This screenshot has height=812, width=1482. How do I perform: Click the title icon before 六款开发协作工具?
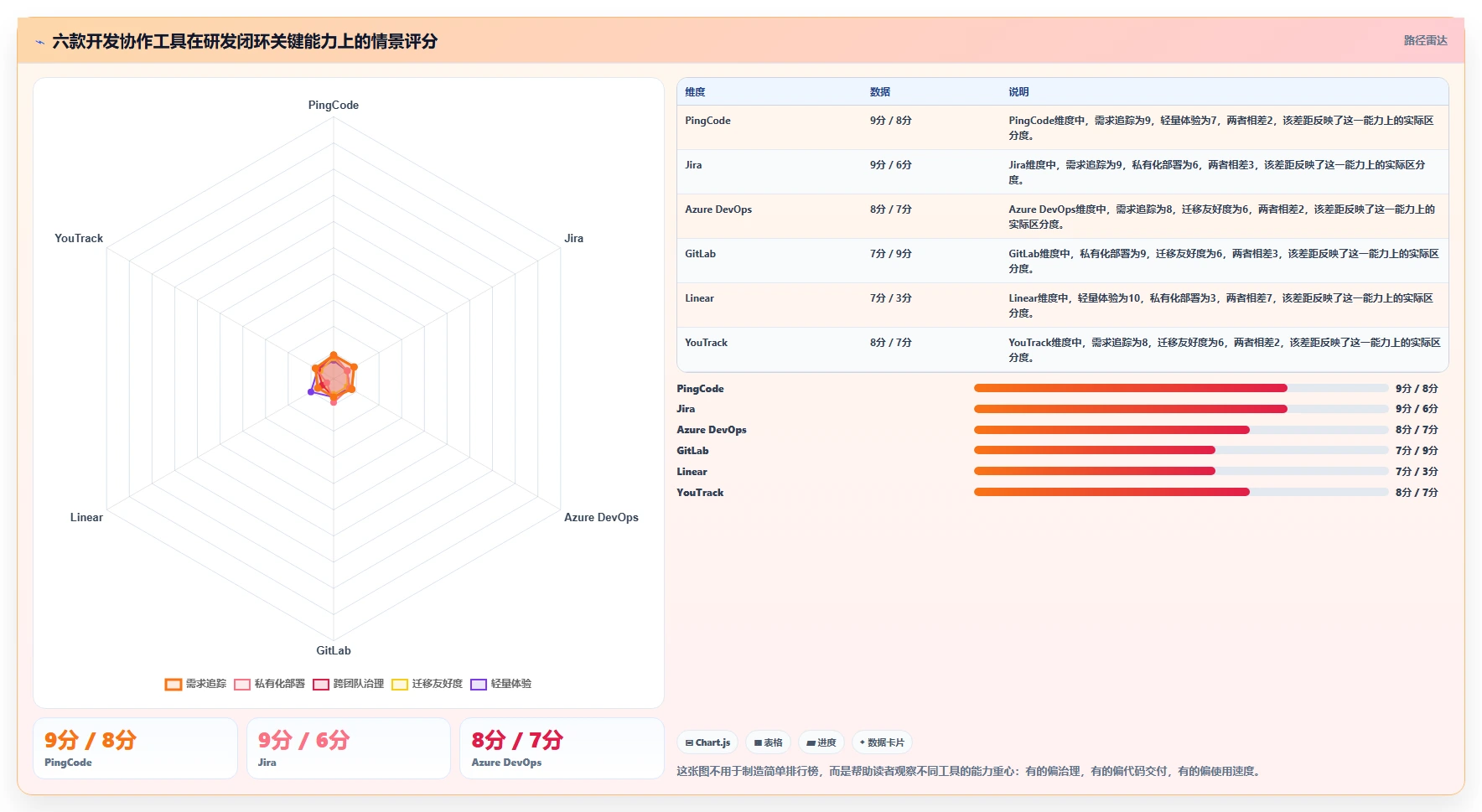click(x=39, y=42)
